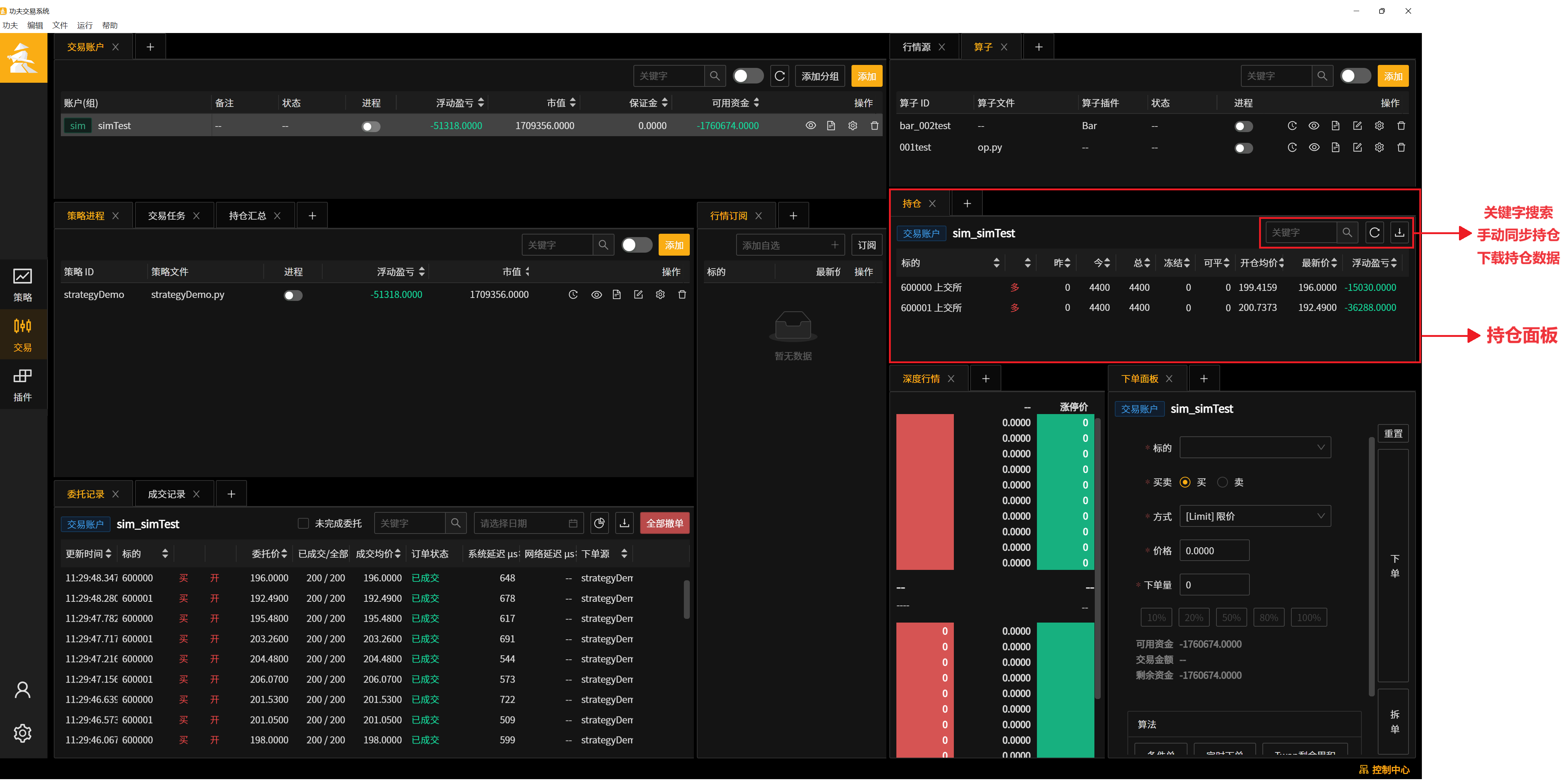Viewport: 1568px width, 781px height.
Task: Click 添加分组 button
Action: (x=819, y=76)
